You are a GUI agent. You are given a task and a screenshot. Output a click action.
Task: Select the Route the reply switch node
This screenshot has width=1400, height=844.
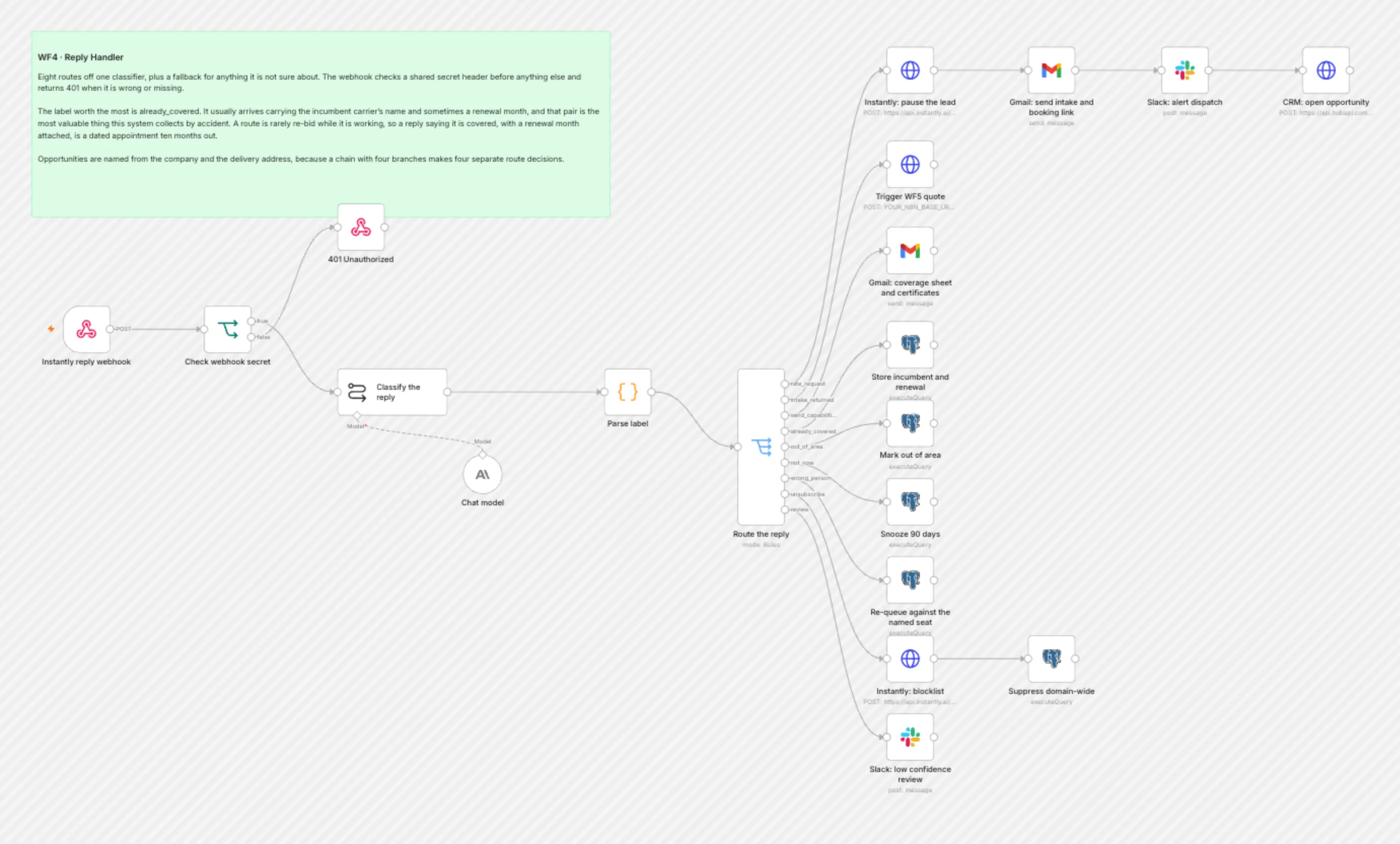[x=762, y=447]
